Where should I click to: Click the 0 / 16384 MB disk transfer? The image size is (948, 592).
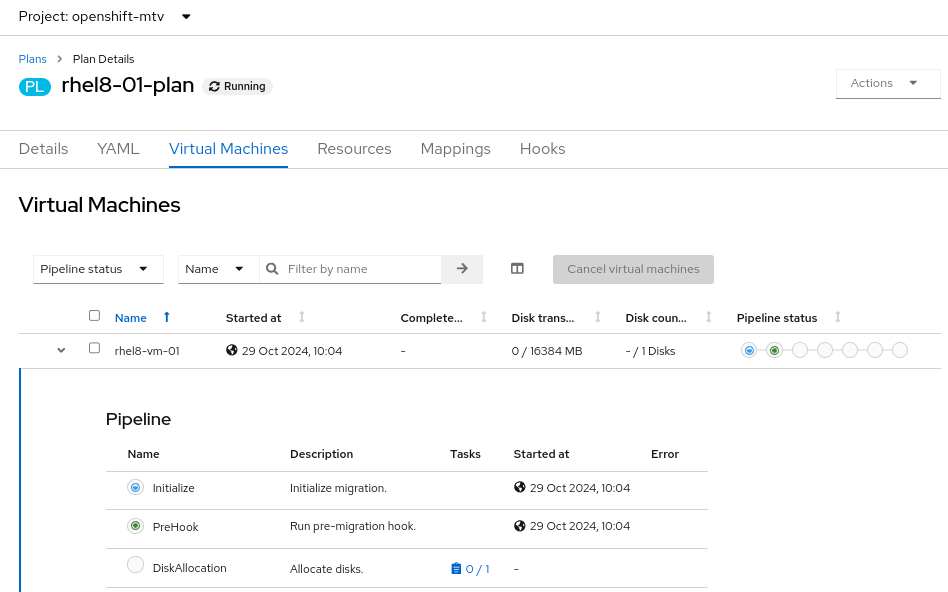pos(547,351)
